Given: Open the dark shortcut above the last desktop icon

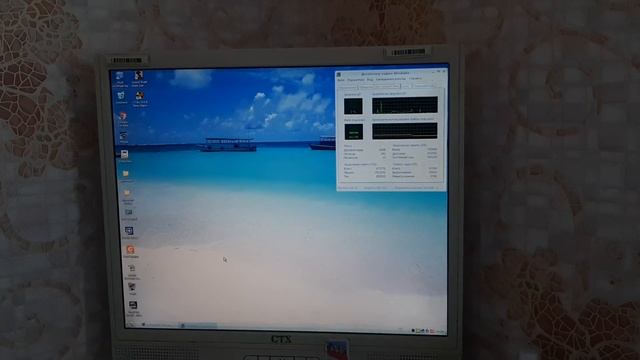Looking at the screenshot, I should pos(132,287).
